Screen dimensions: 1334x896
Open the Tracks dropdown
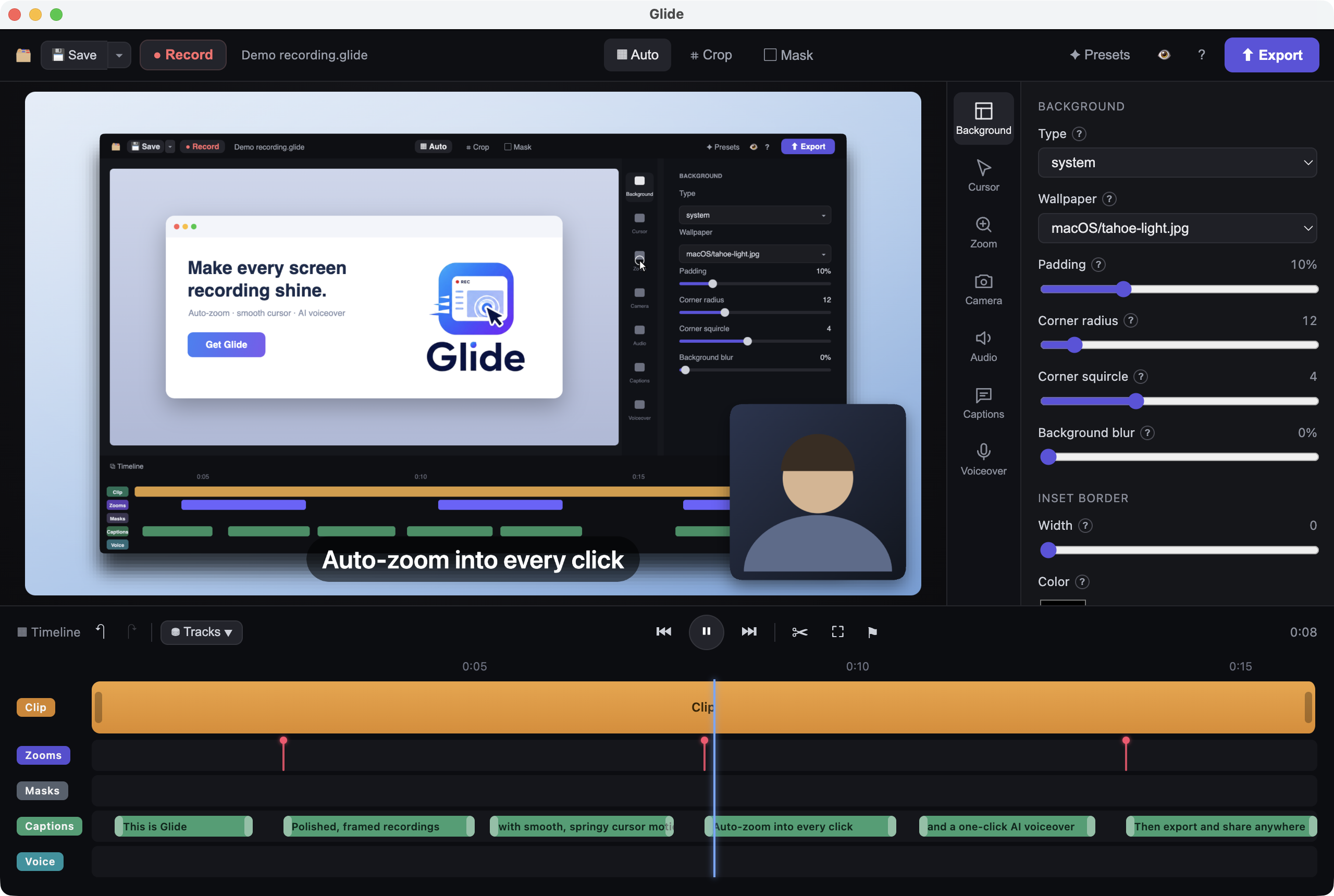201,632
